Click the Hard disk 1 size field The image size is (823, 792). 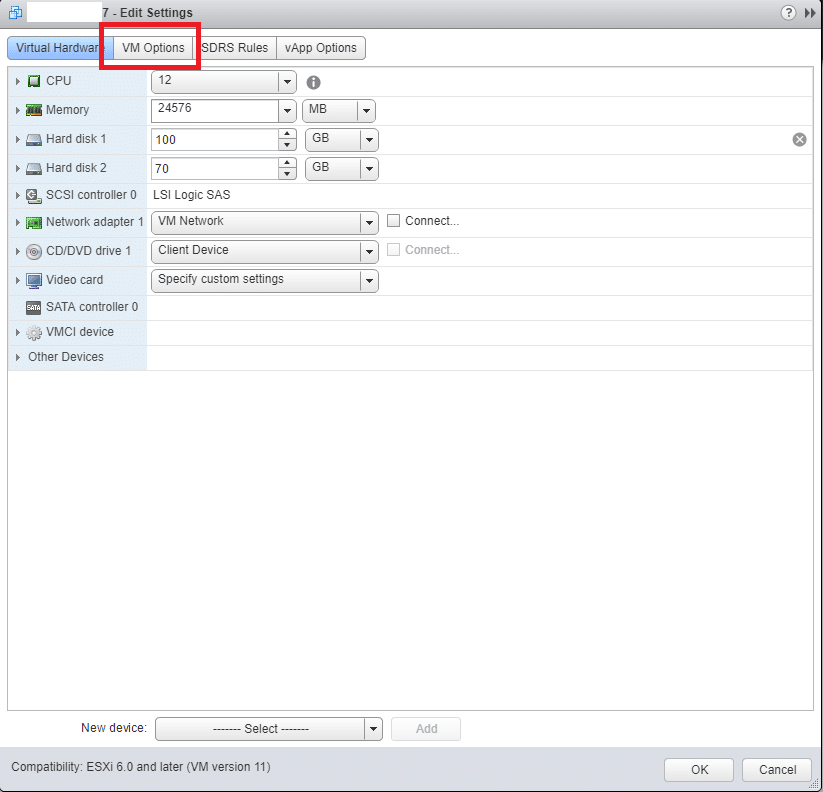(215, 140)
